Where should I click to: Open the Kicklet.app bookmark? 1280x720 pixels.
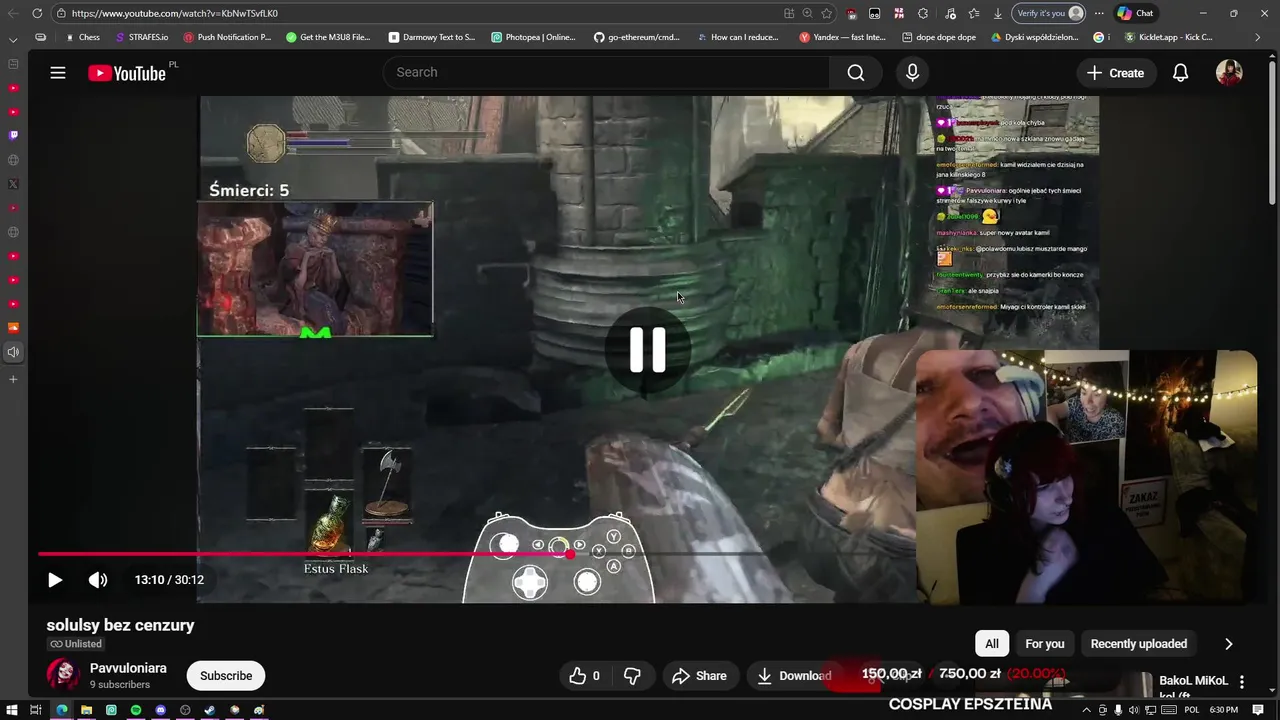coord(1169,37)
